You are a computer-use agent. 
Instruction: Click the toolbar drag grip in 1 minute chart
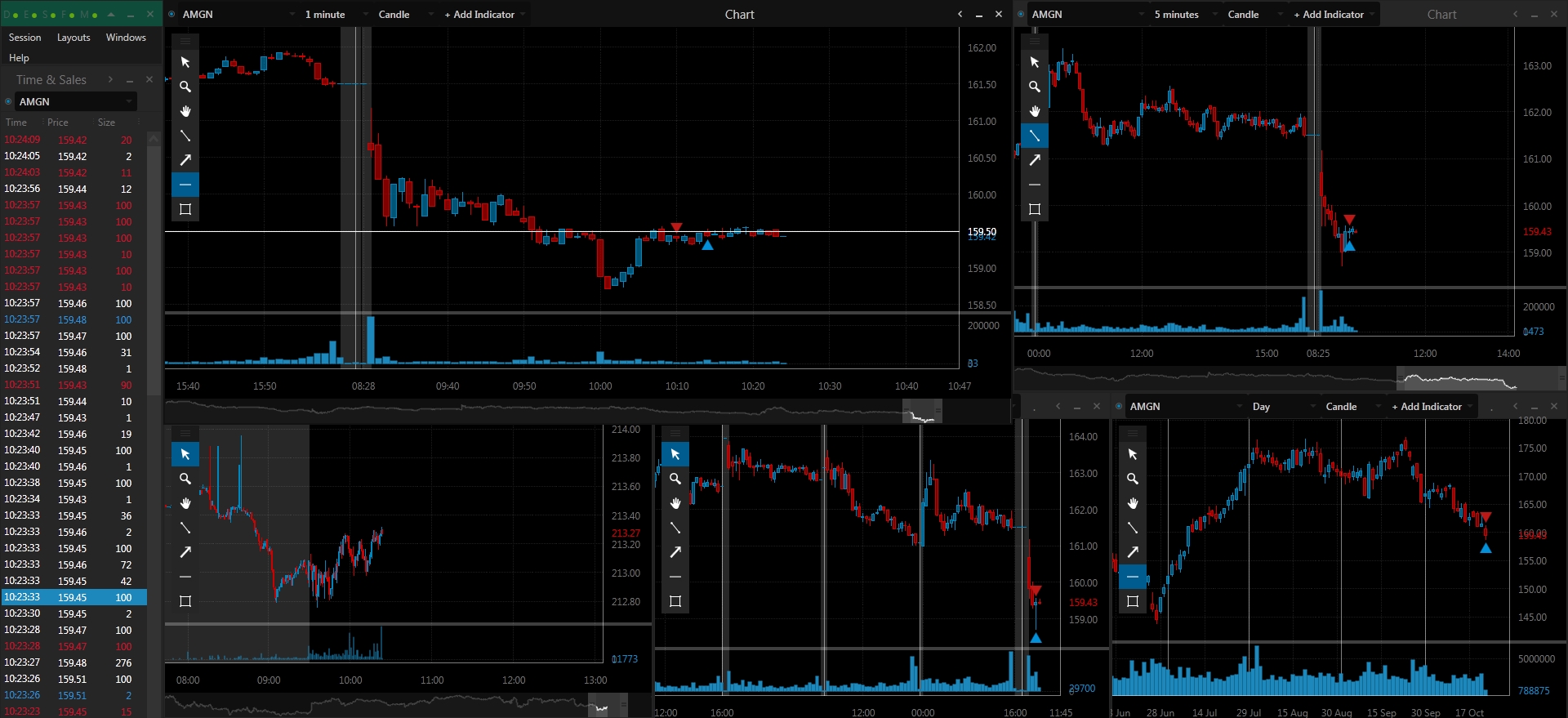(185, 40)
